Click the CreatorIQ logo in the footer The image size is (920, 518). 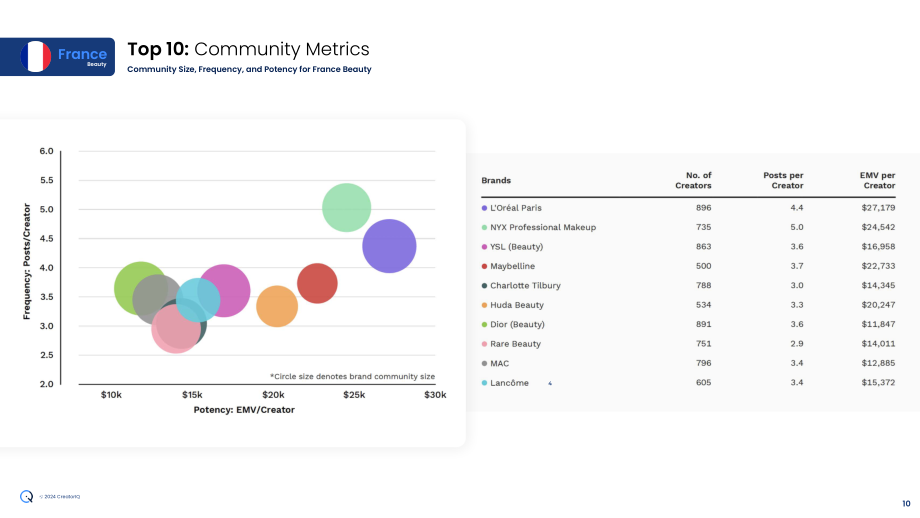coord(26,497)
